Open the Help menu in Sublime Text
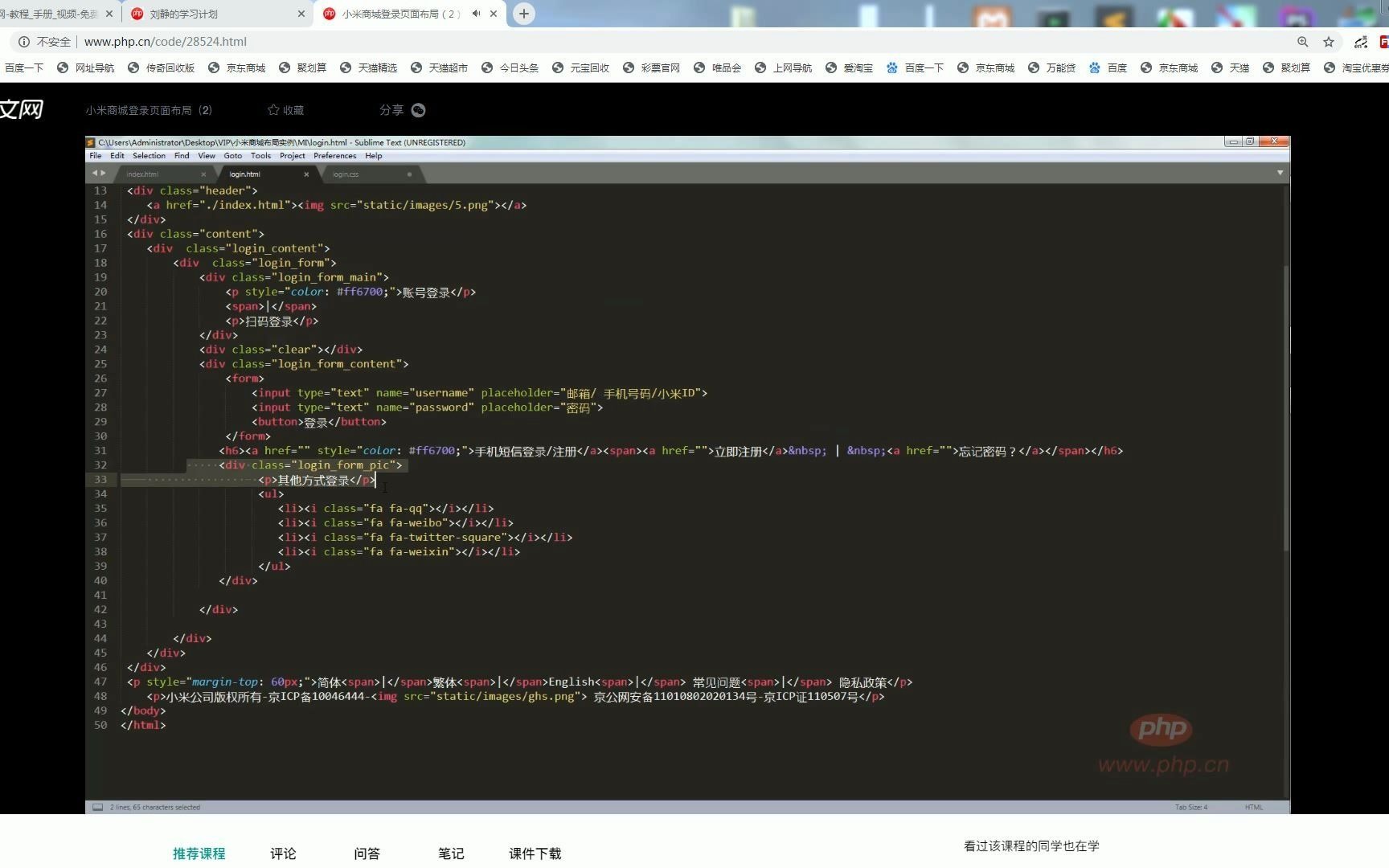The image size is (1389, 868). click(x=374, y=156)
